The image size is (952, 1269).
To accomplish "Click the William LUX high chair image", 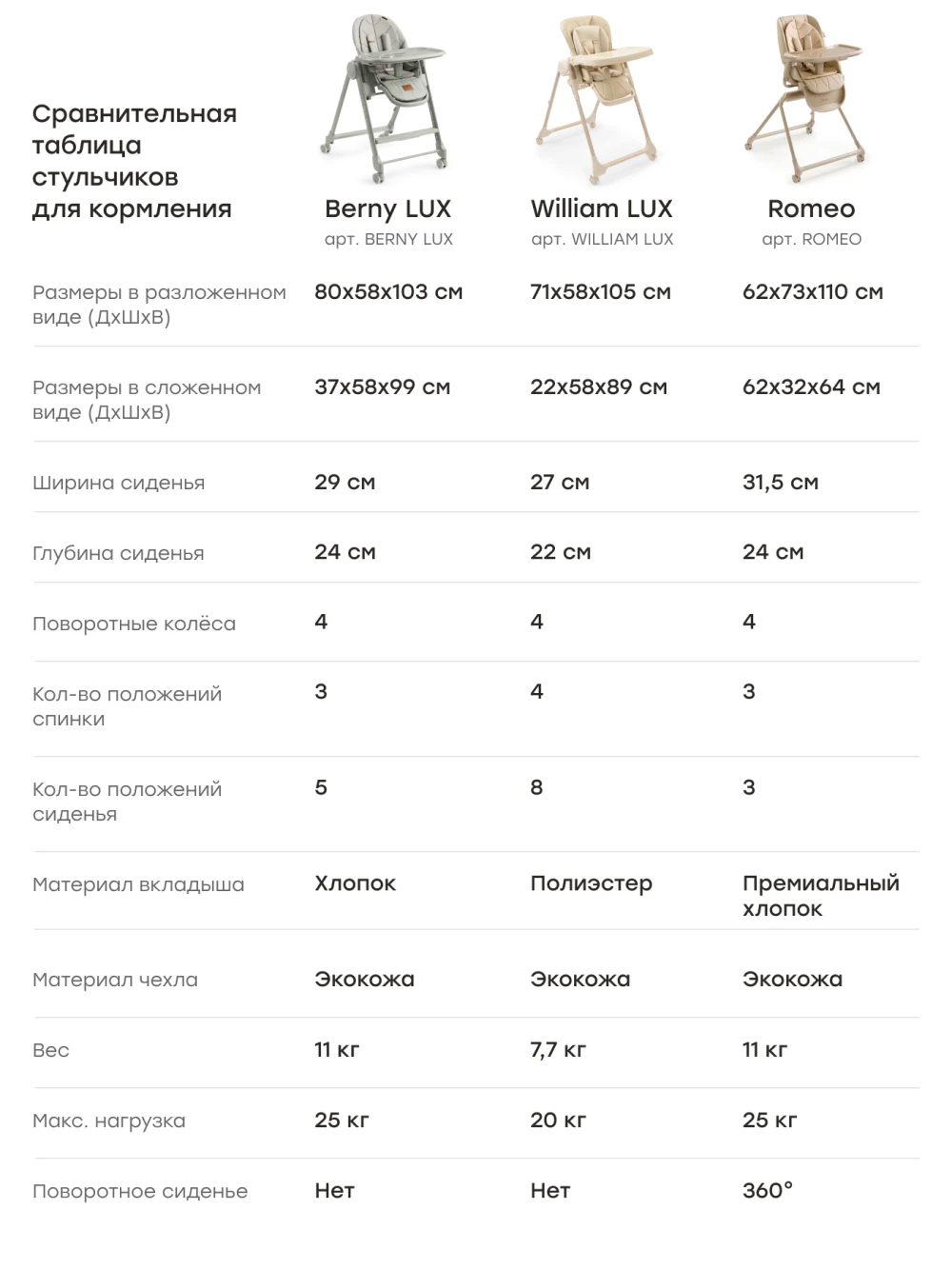I will click(600, 99).
